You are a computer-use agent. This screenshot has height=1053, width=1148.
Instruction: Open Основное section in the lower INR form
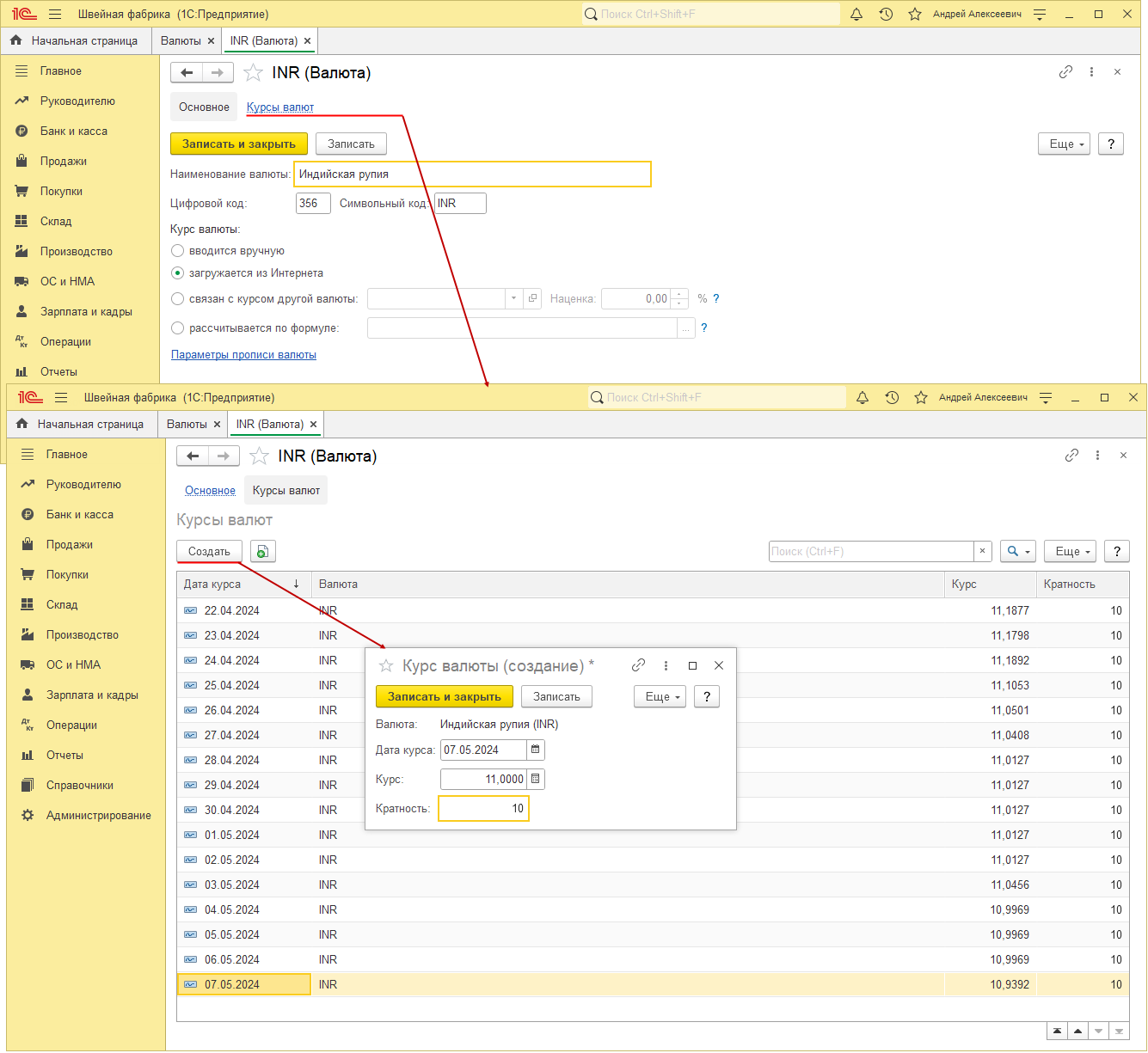[x=210, y=490]
